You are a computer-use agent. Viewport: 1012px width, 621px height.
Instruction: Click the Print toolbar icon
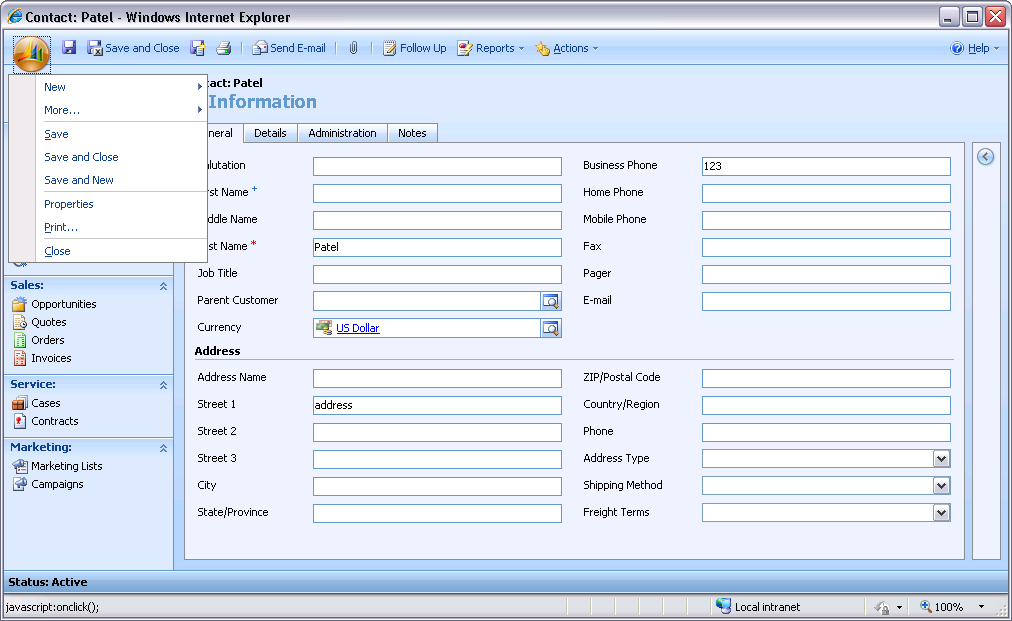[225, 47]
